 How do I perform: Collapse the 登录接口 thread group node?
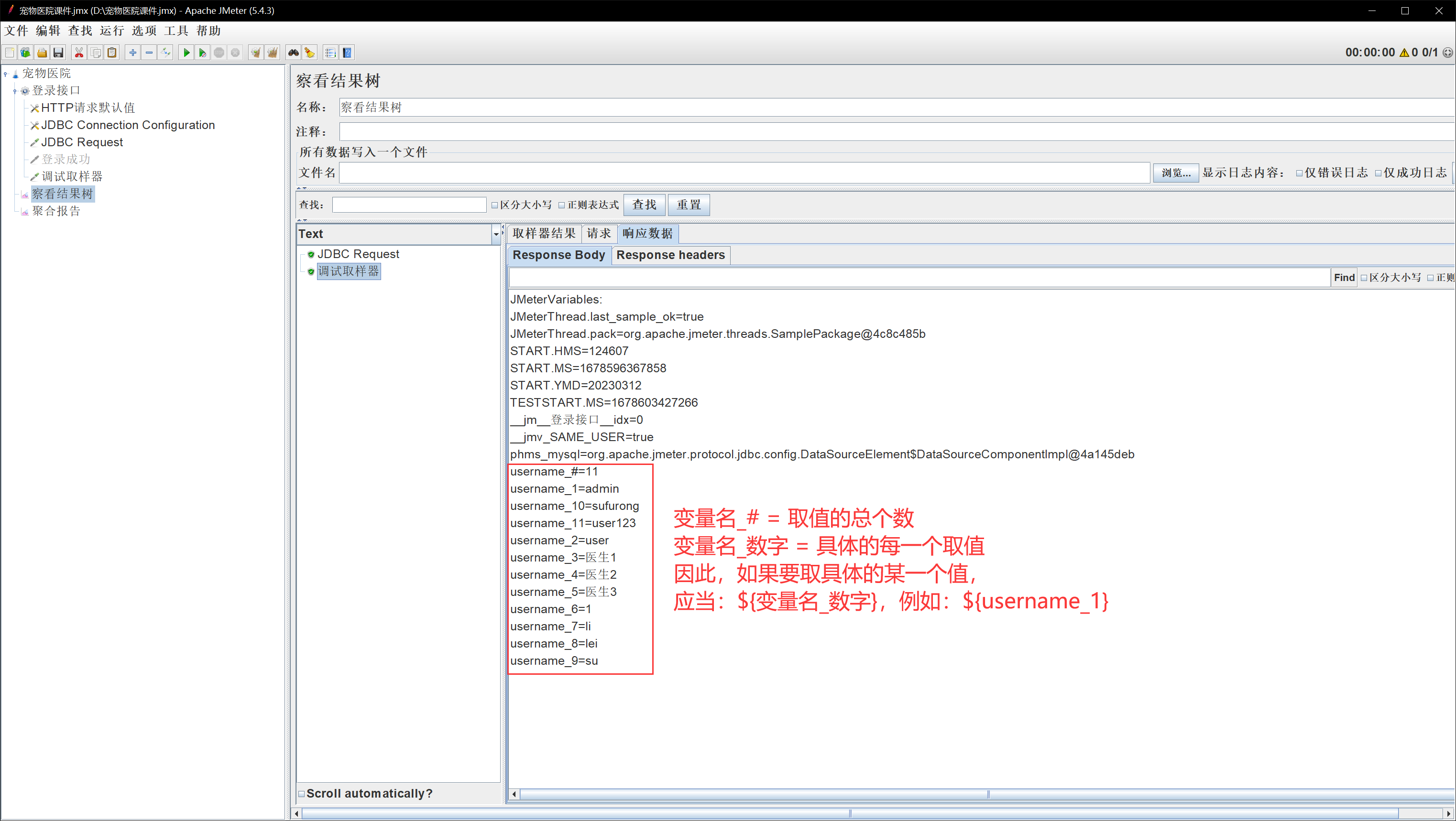15,91
